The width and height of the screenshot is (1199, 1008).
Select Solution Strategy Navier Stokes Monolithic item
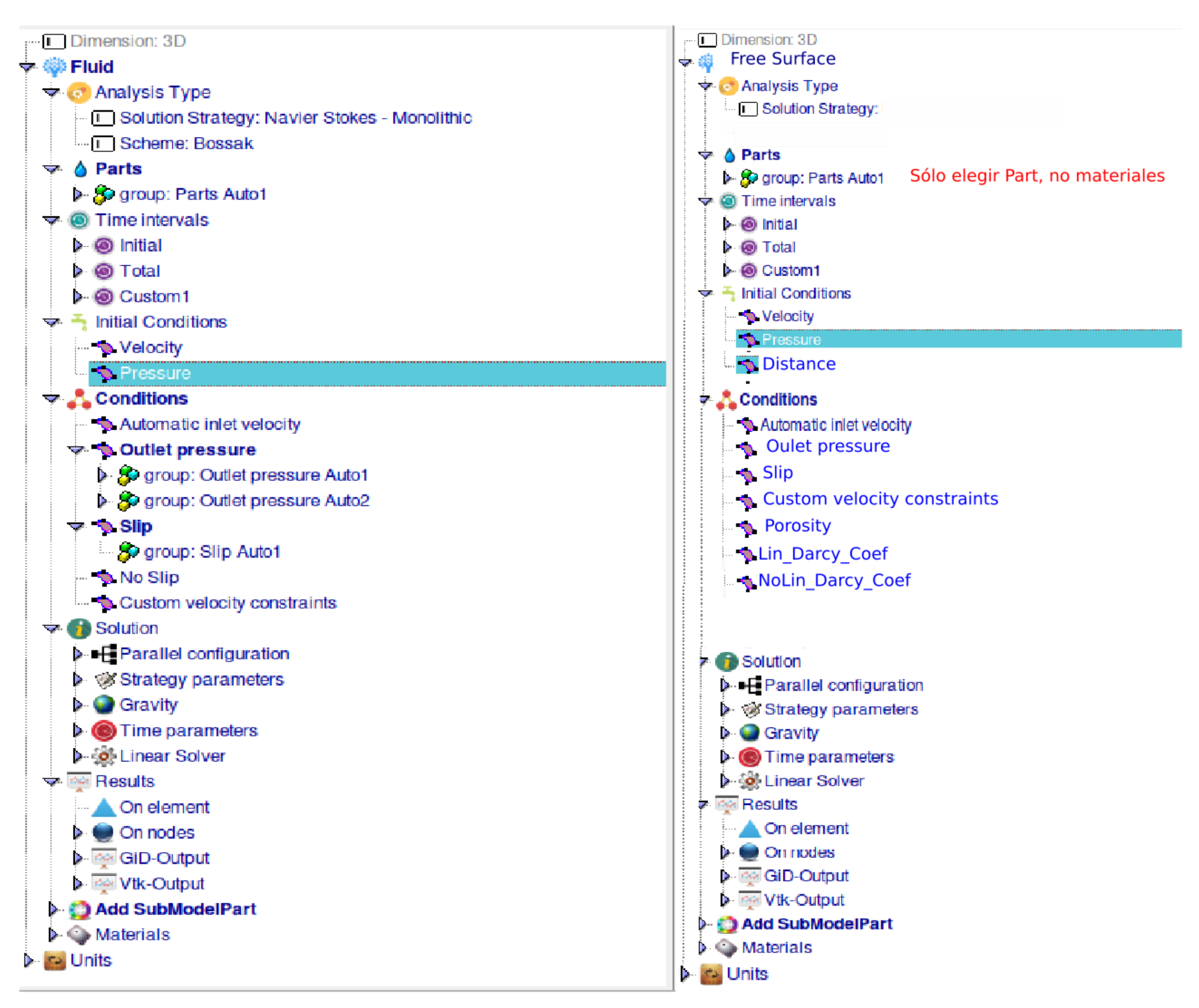296,118
